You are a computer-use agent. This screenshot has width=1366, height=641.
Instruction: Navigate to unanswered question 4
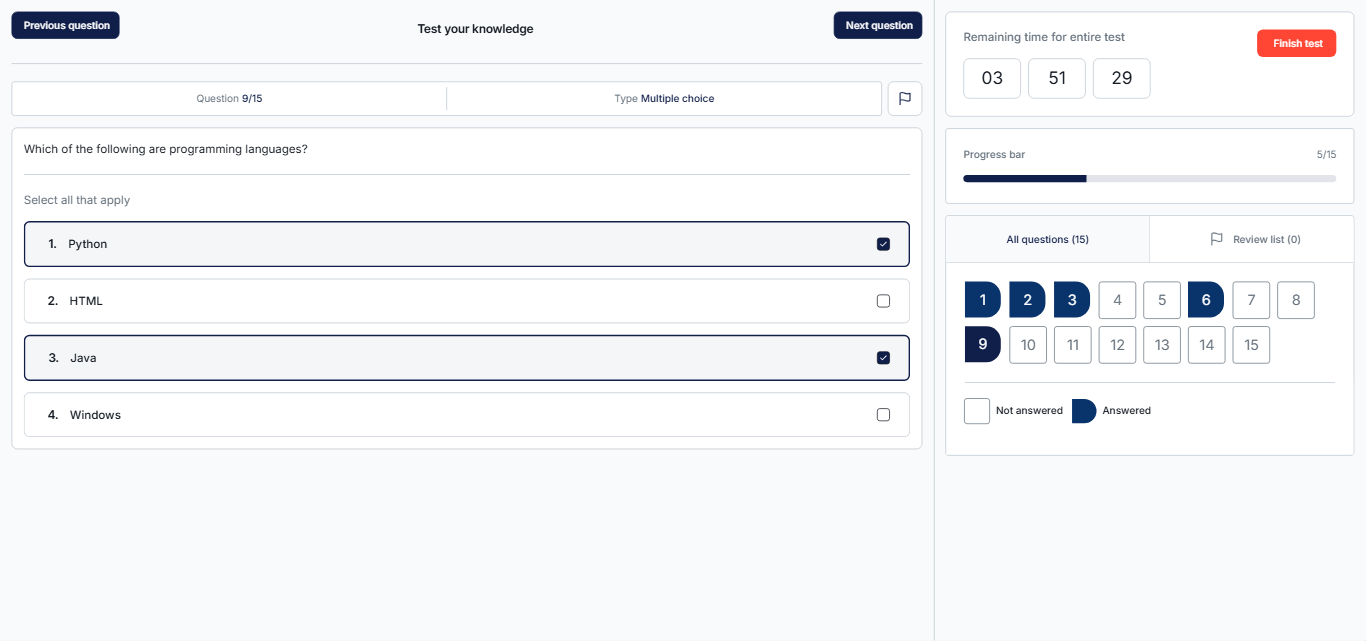point(1117,300)
